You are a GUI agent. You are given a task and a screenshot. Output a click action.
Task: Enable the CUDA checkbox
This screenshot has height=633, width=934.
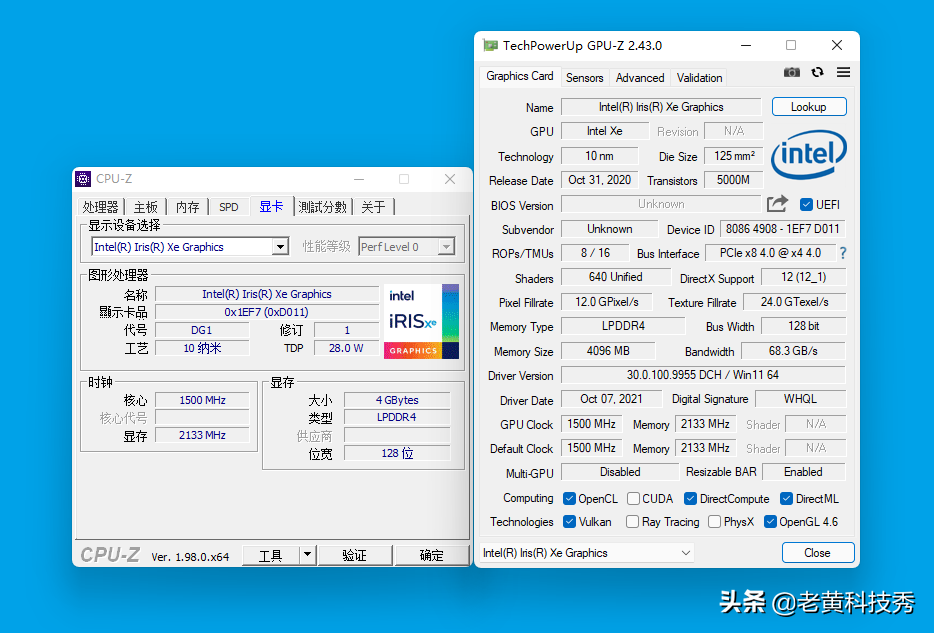pos(633,498)
